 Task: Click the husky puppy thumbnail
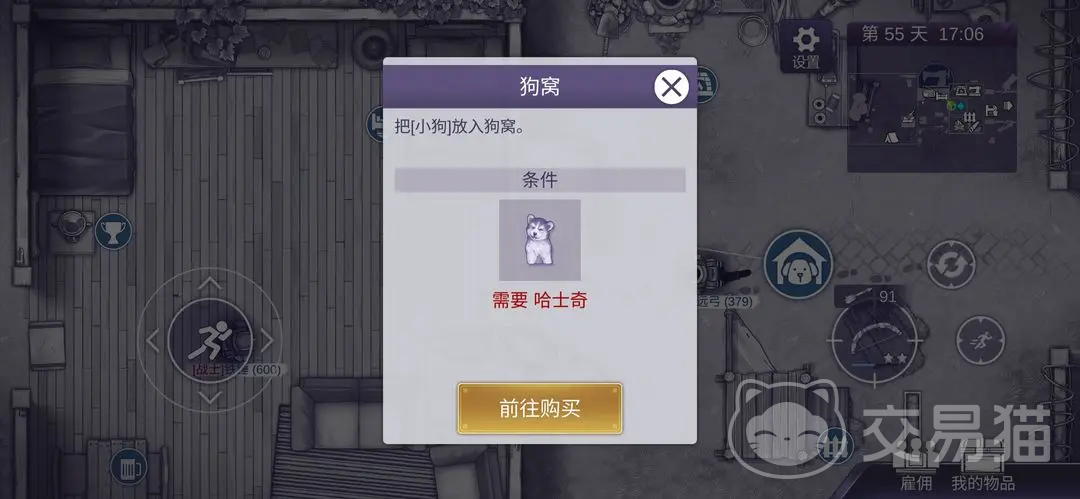point(540,240)
